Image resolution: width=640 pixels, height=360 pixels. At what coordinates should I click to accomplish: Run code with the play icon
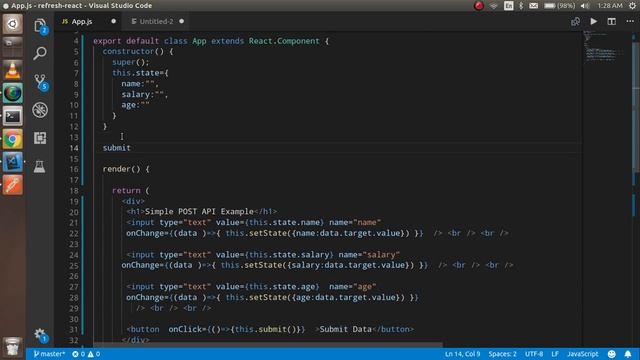point(593,21)
